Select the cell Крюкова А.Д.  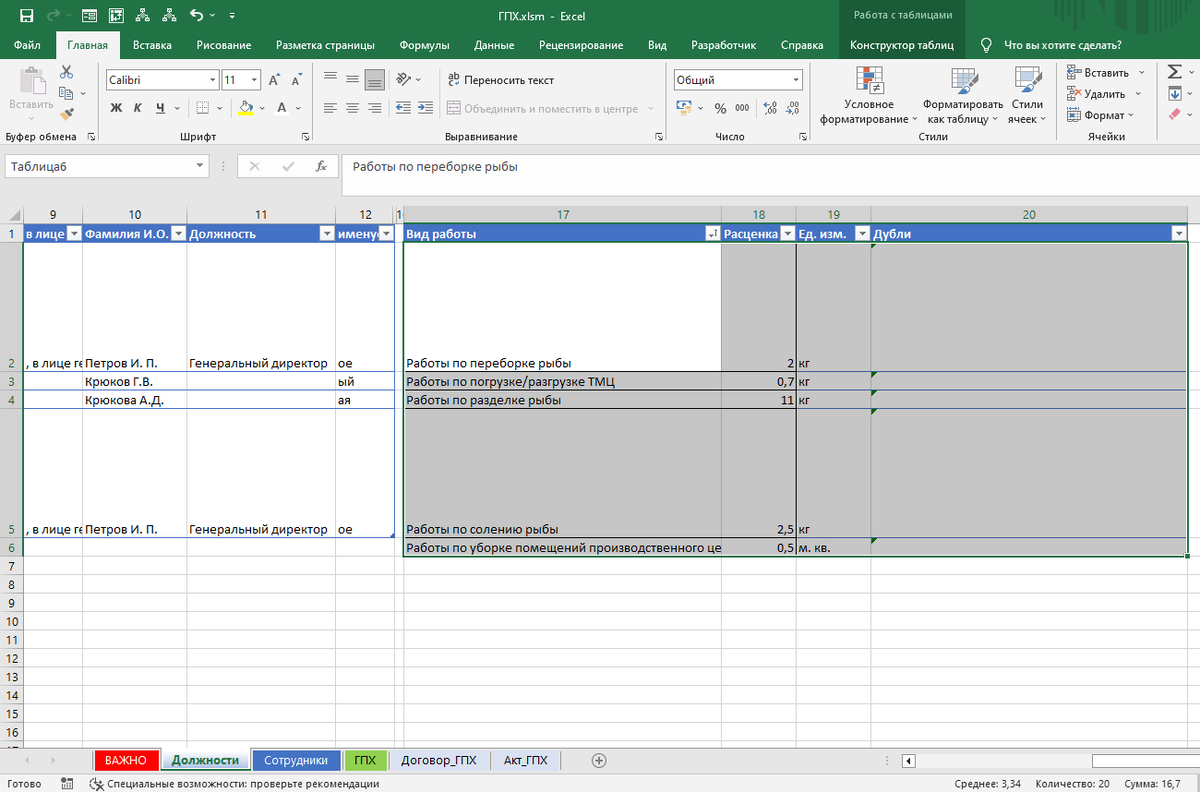tap(135, 400)
